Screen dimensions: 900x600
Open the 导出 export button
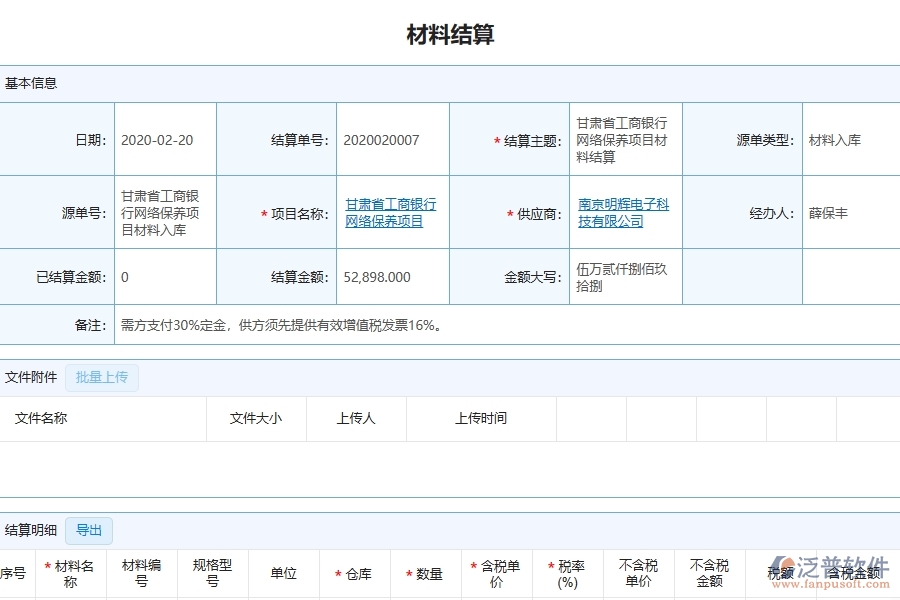90,530
